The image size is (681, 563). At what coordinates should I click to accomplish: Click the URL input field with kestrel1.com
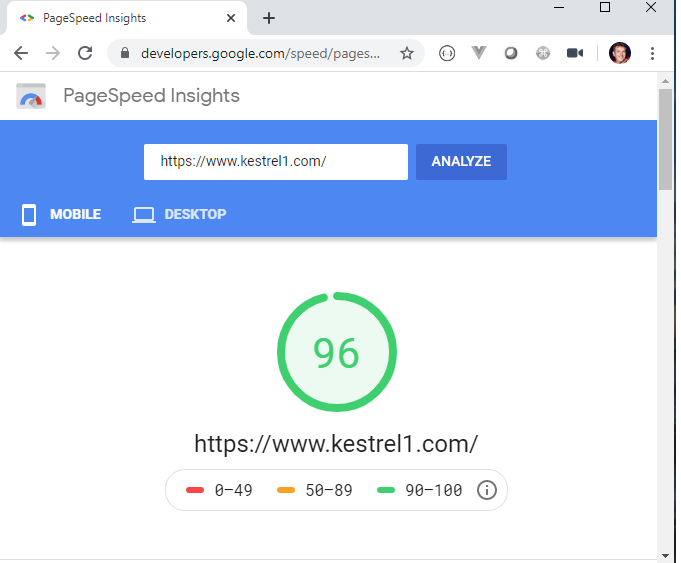click(275, 162)
